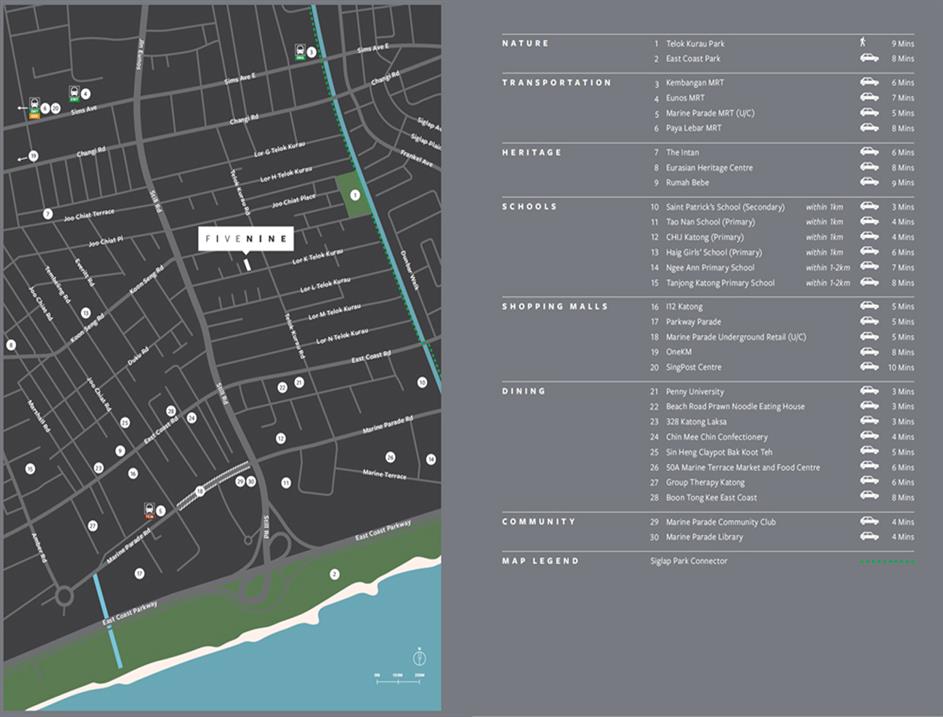Click the FIVENINE label on the map
This screenshot has height=717, width=943.
point(246,238)
